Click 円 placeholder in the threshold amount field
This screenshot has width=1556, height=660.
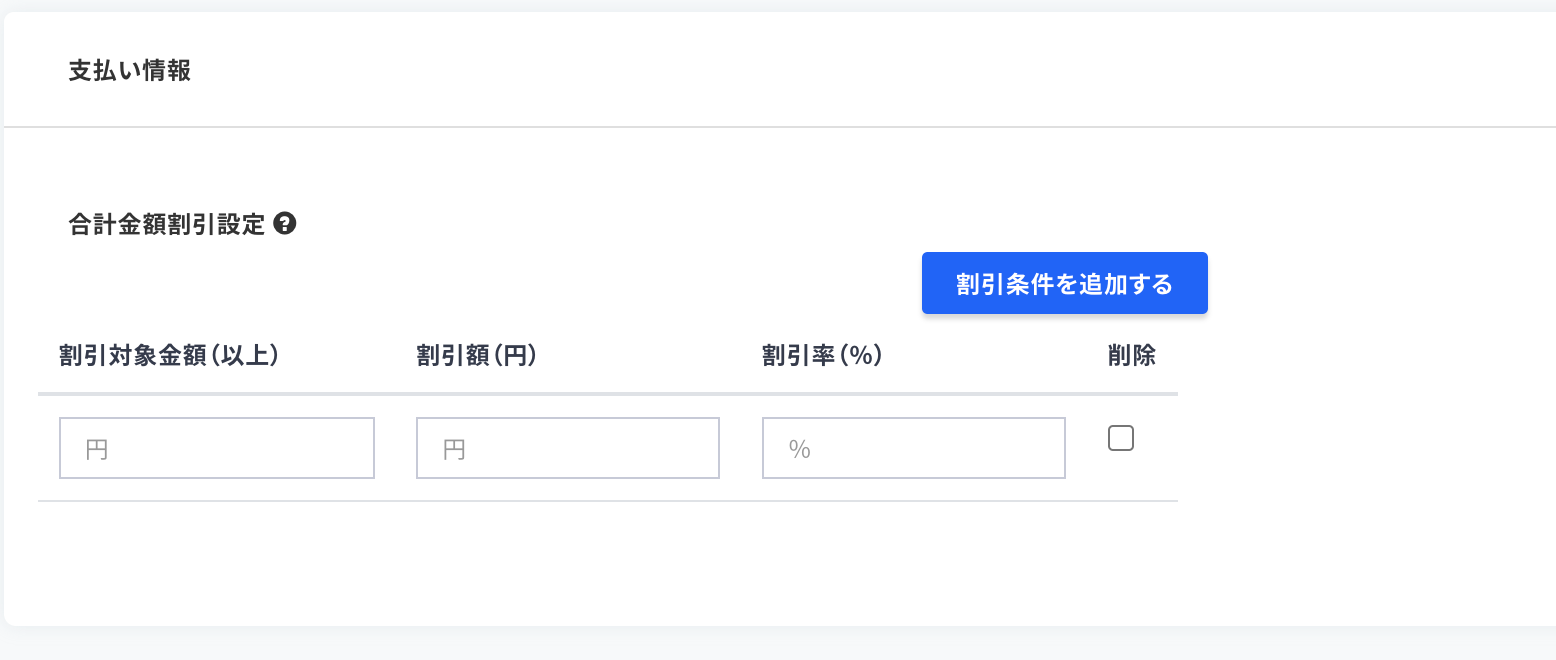click(x=97, y=449)
